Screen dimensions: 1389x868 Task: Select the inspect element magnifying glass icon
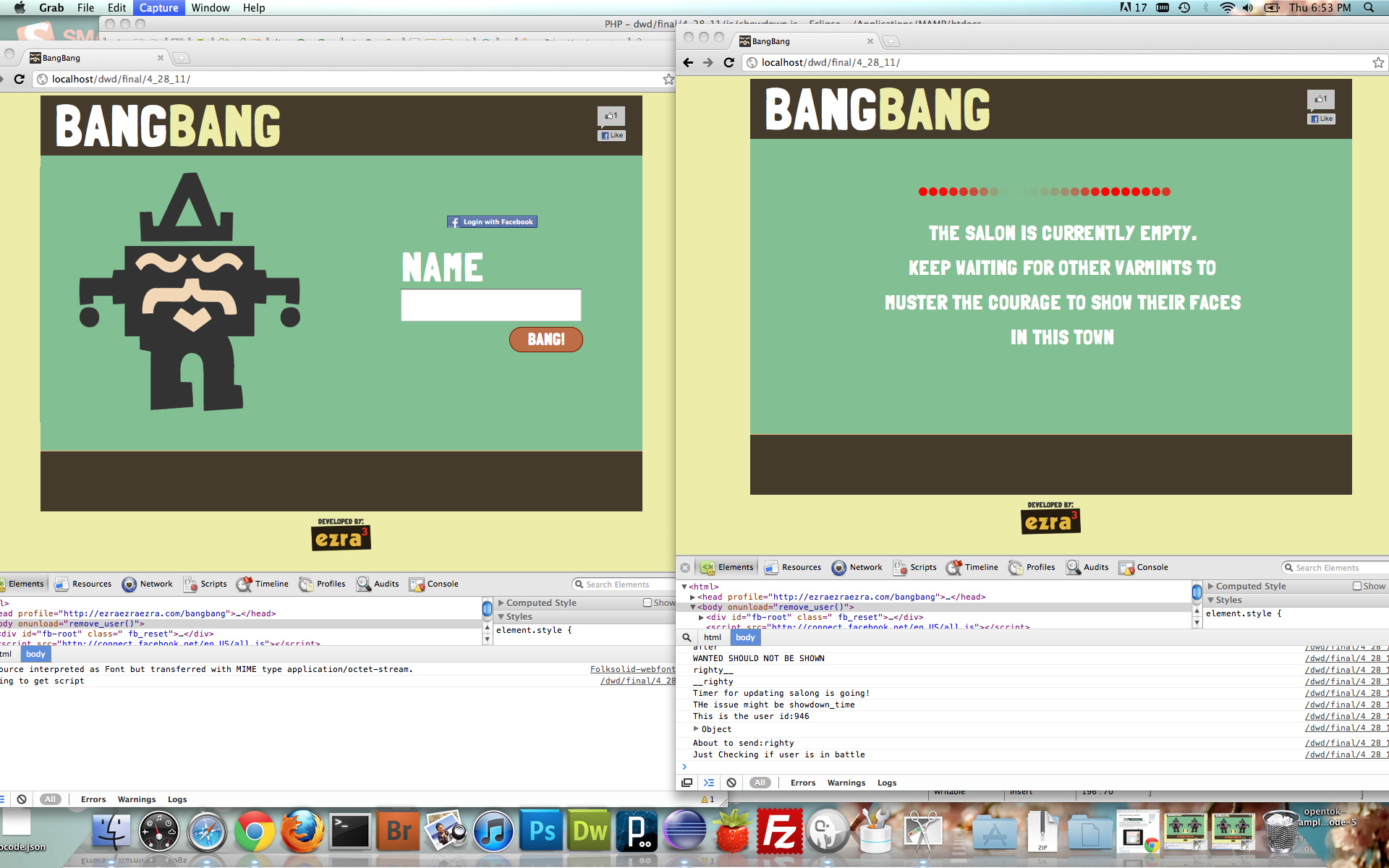pos(687,637)
